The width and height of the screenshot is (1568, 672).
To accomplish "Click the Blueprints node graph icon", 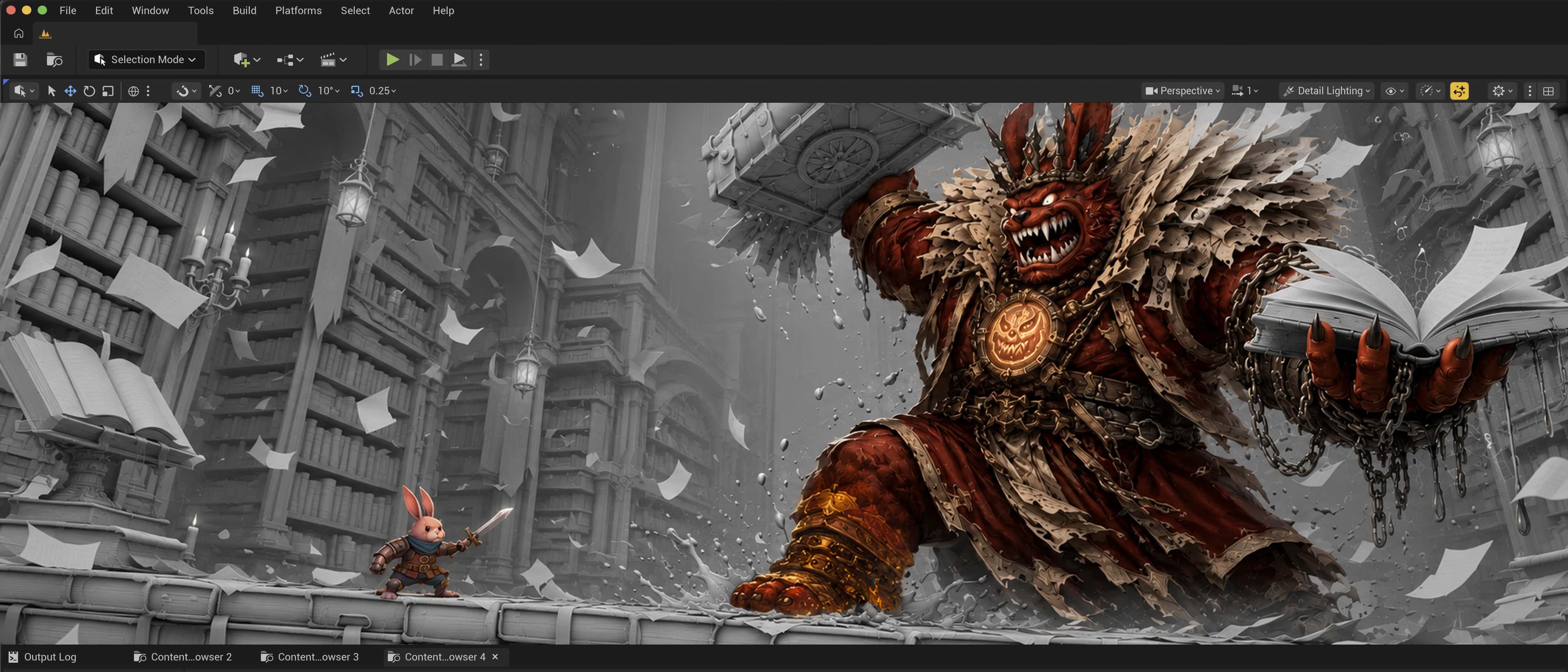I will [285, 60].
